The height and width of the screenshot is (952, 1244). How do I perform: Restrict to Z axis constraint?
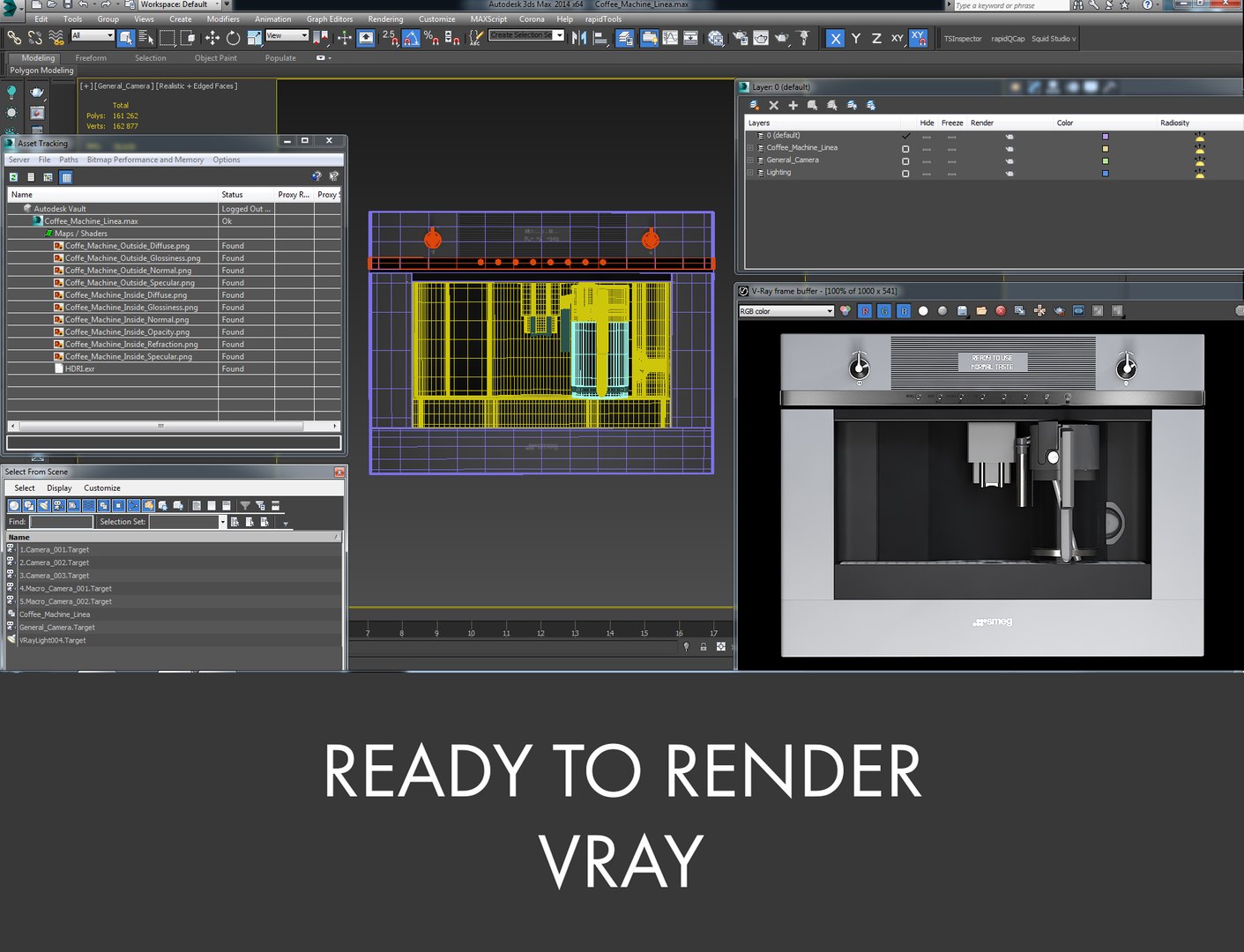pyautogui.click(x=876, y=38)
